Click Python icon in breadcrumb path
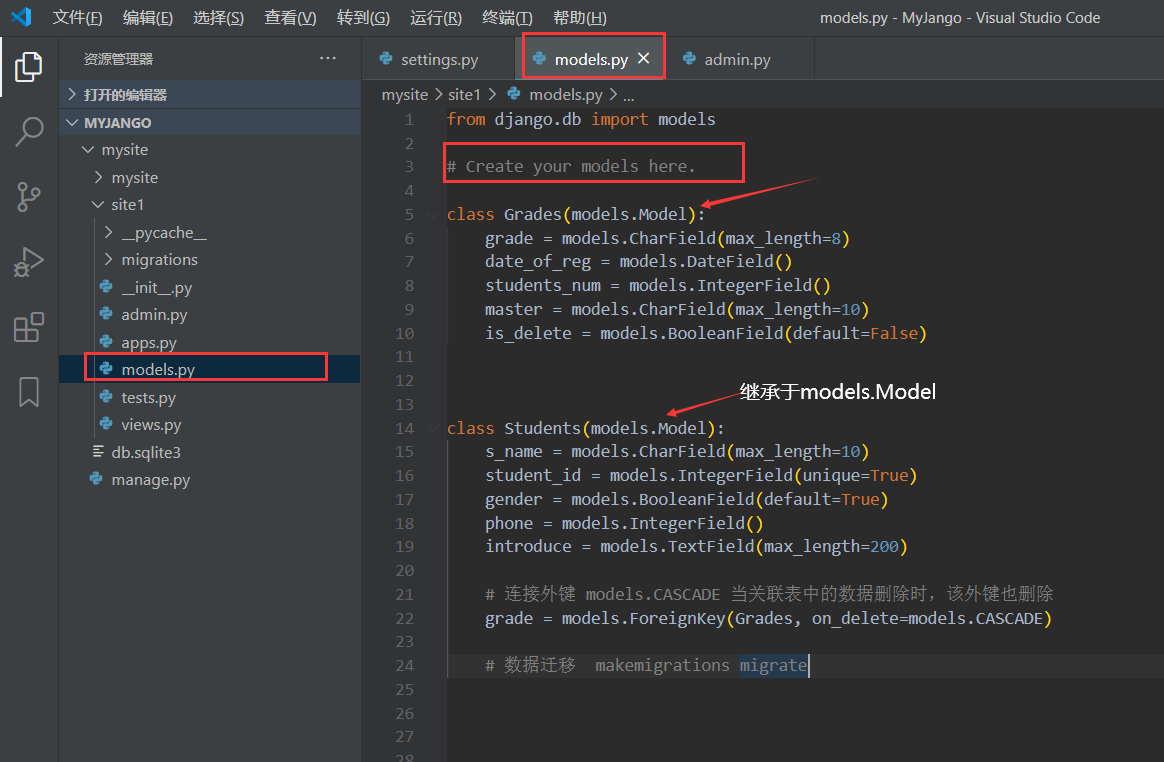Screen dimensions: 1164x762 [x=514, y=94]
